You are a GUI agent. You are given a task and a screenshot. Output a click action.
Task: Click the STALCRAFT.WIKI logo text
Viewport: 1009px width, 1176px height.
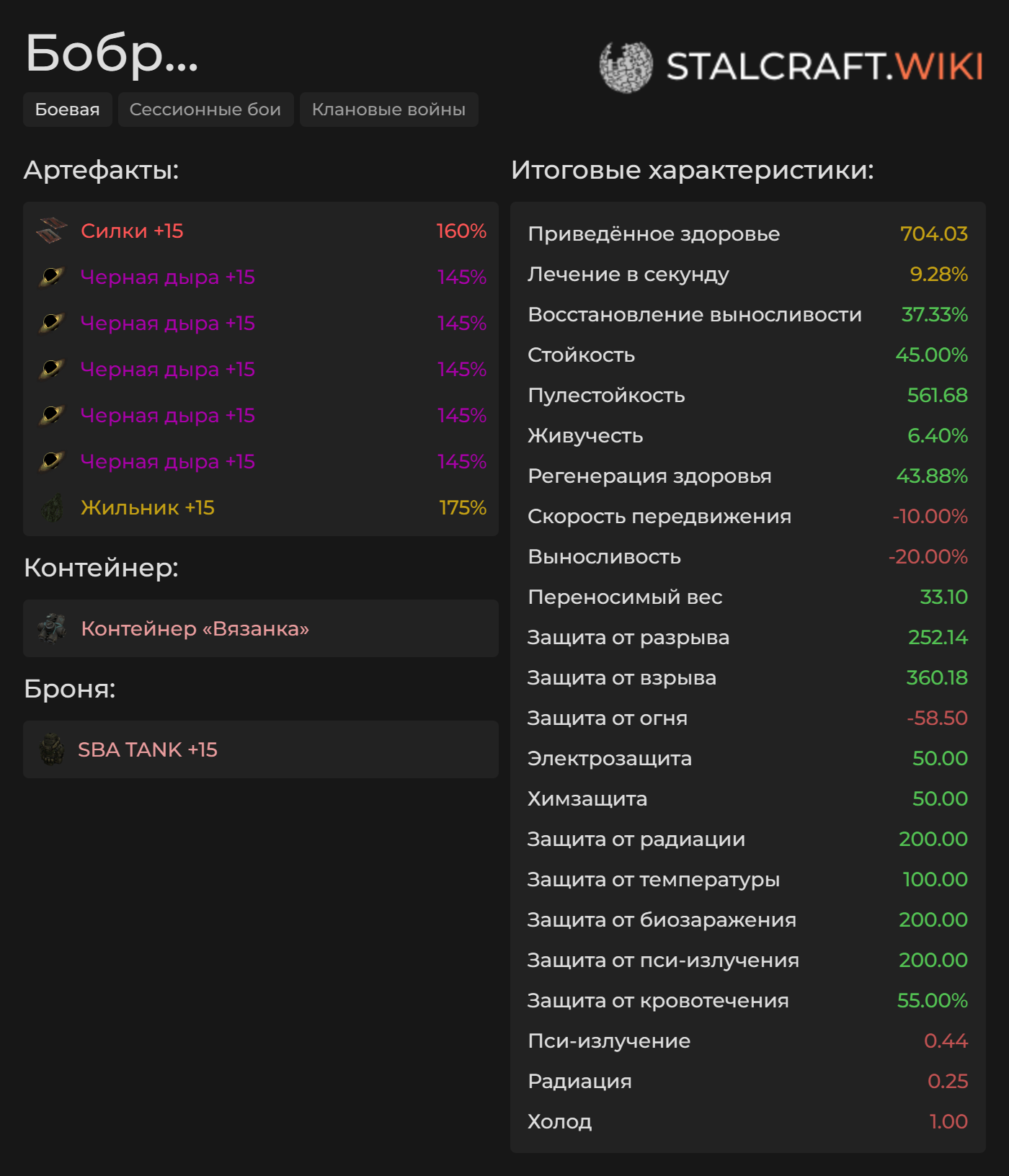point(824,67)
